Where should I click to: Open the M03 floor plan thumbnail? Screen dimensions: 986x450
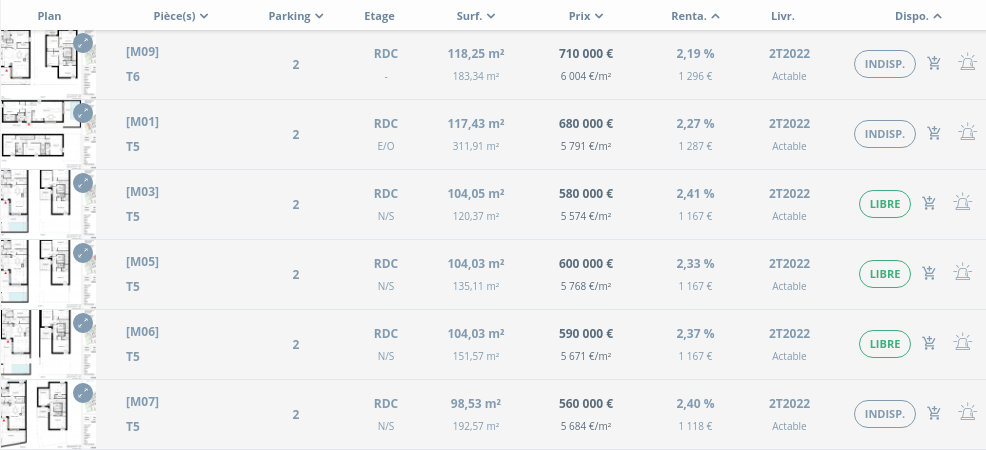point(40,204)
